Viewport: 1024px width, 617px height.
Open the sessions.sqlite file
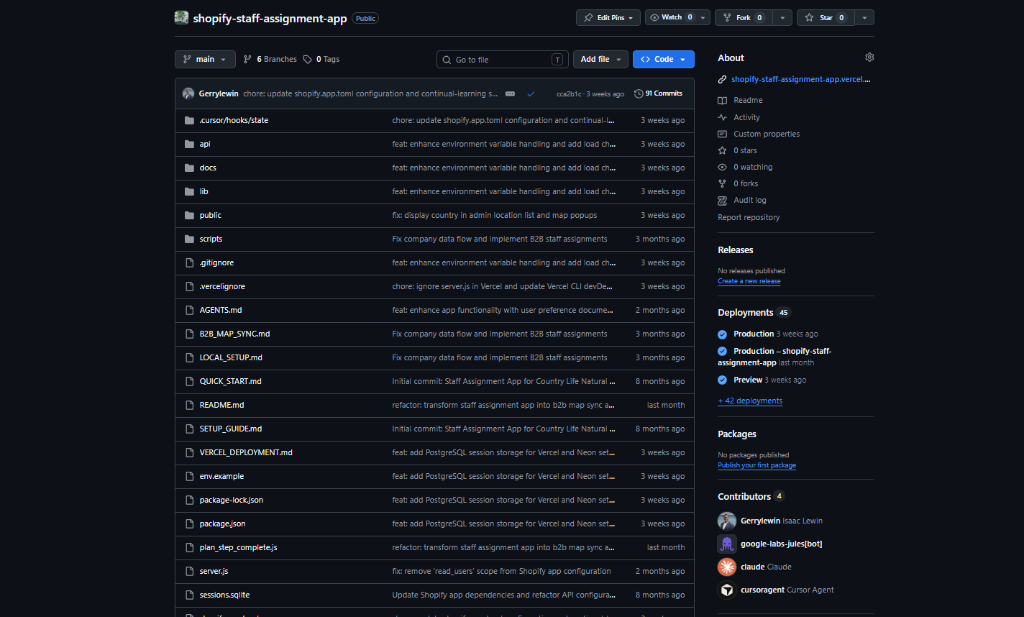point(225,595)
